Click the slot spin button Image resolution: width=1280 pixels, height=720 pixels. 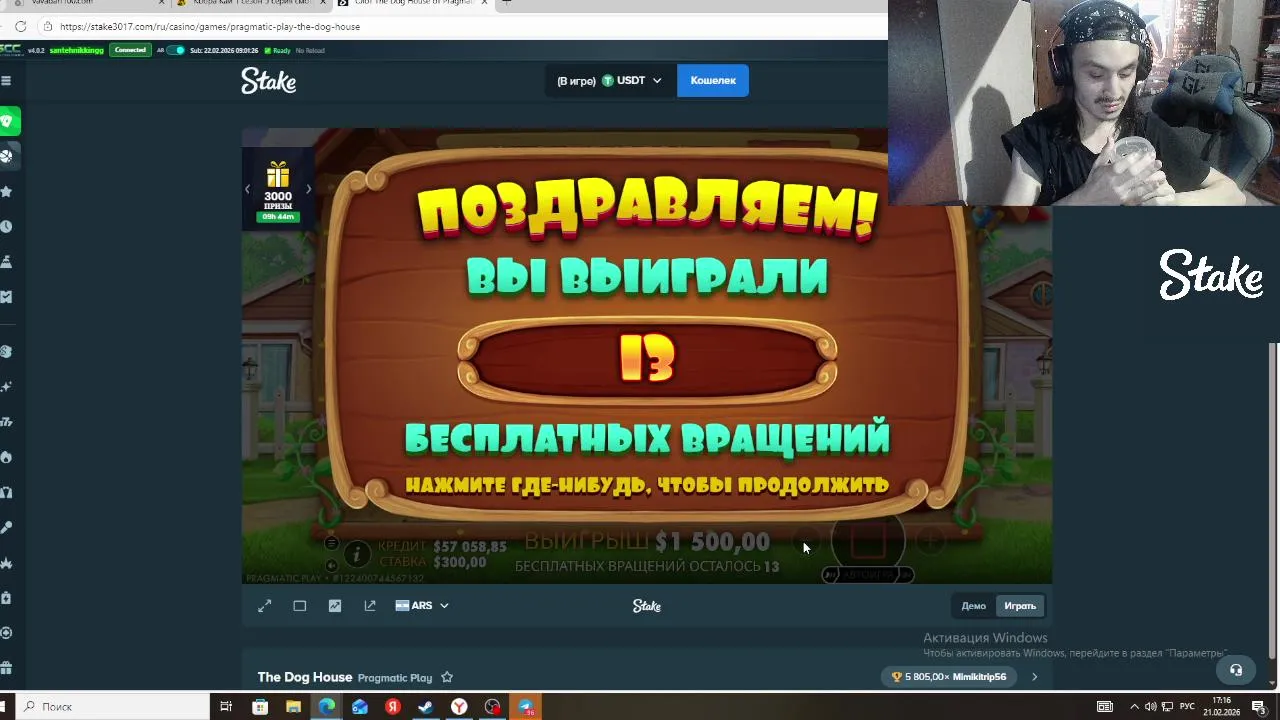pyautogui.click(x=868, y=541)
